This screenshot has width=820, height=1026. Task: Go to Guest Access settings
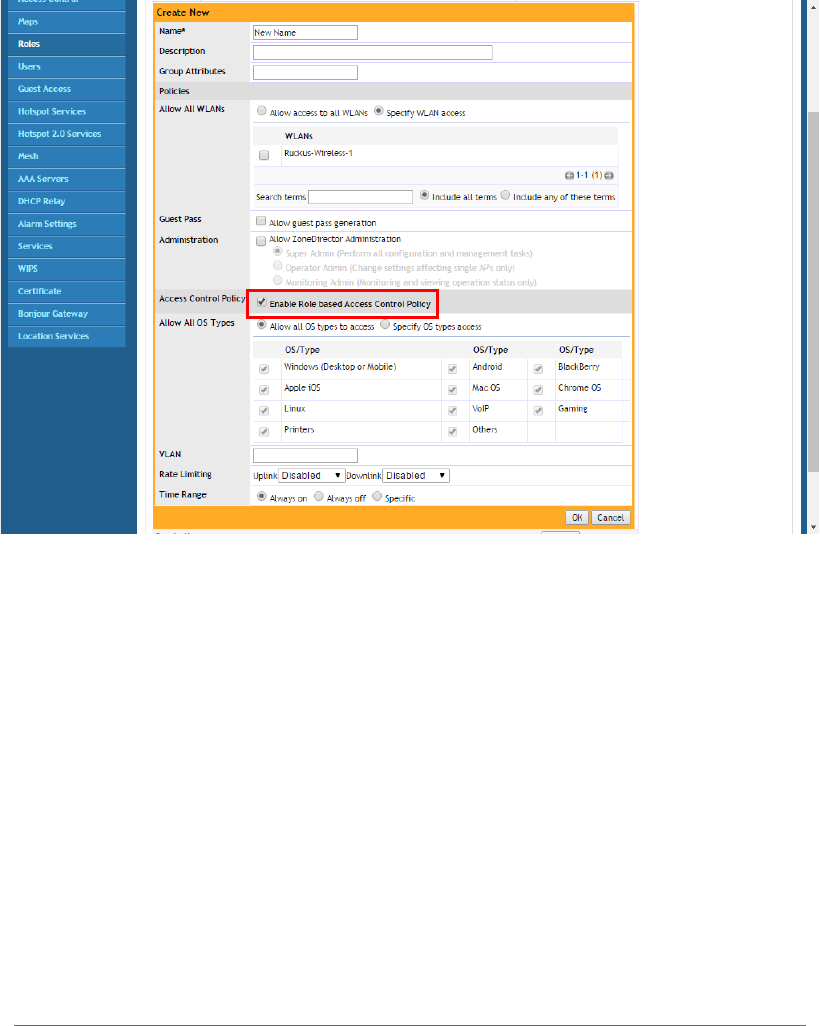[66, 89]
